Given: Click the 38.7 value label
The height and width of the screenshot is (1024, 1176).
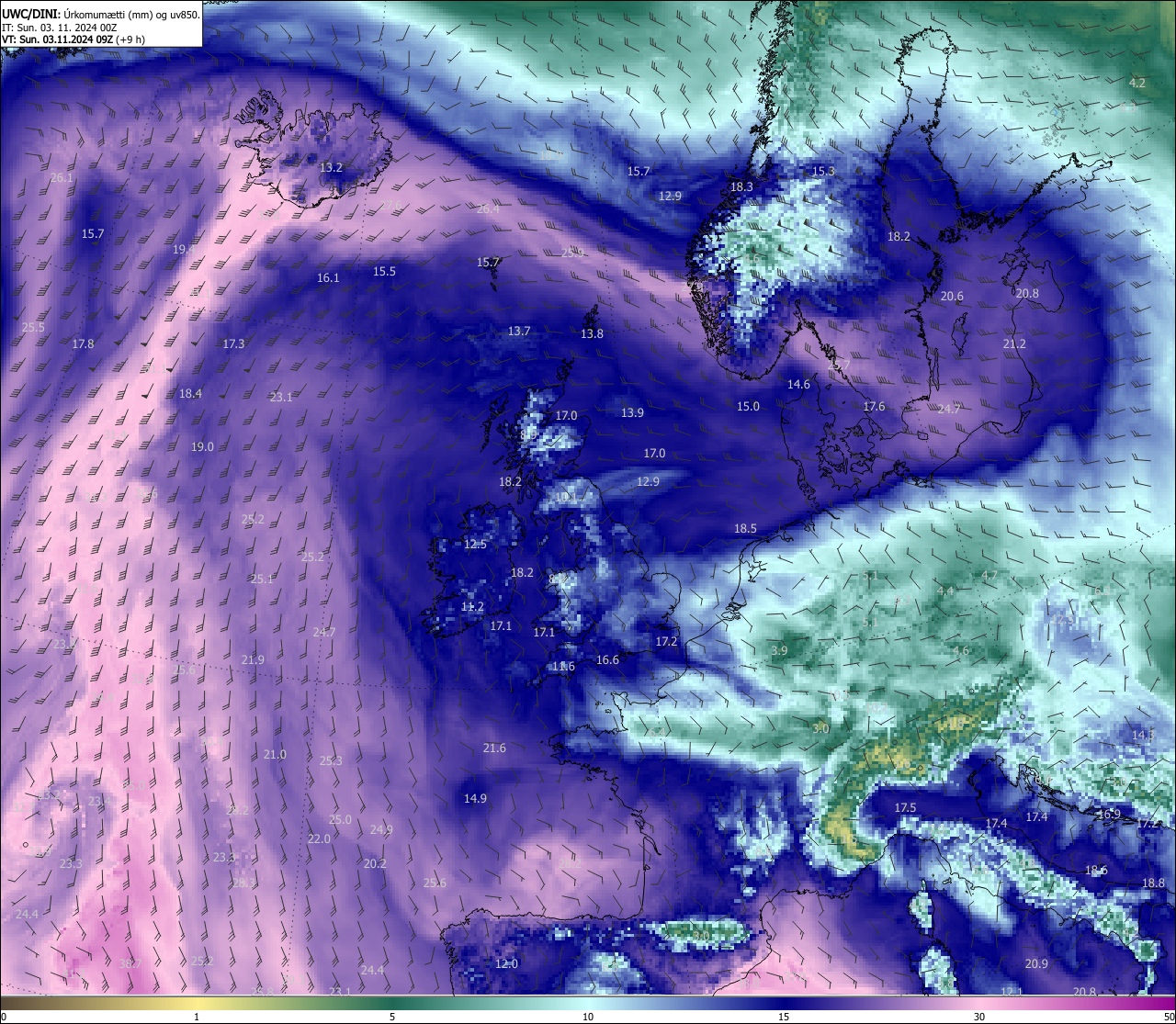Looking at the screenshot, I should tap(130, 963).
